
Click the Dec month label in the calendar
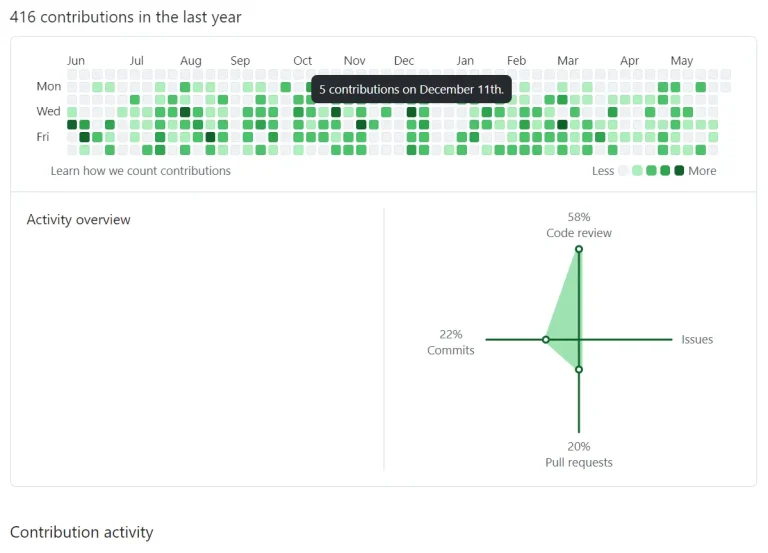click(404, 61)
